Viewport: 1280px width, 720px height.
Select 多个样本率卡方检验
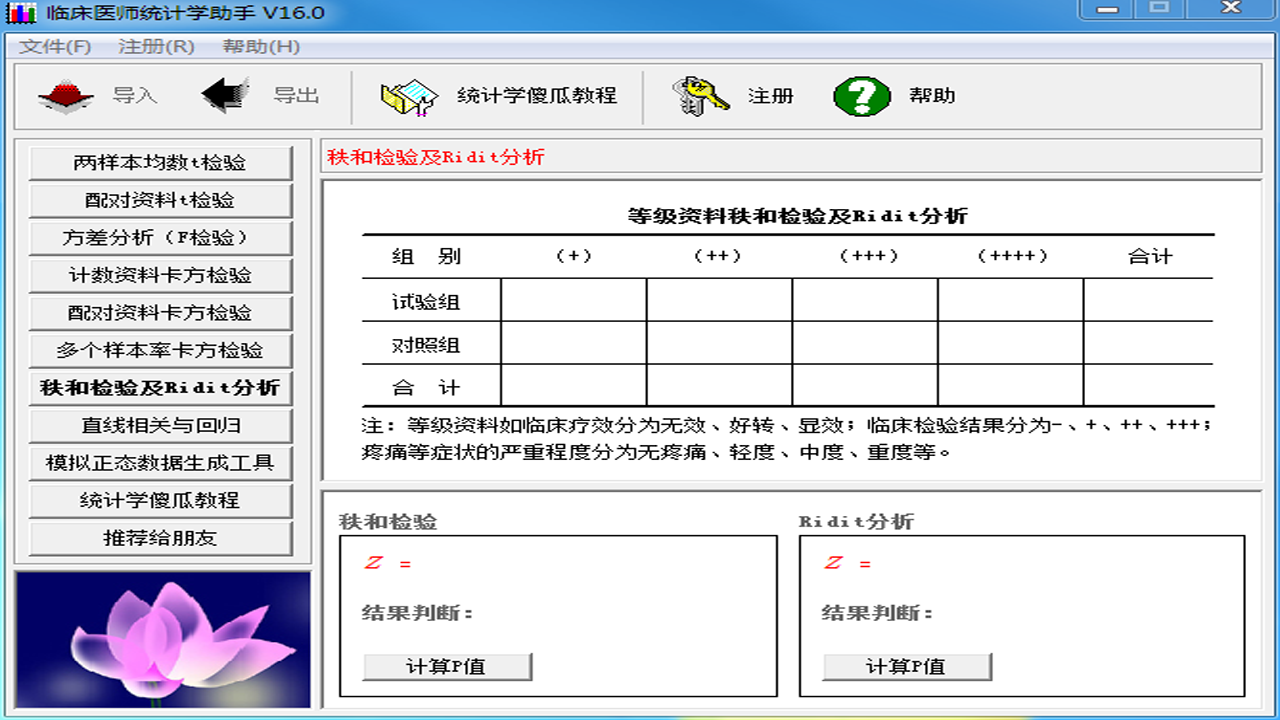point(160,350)
